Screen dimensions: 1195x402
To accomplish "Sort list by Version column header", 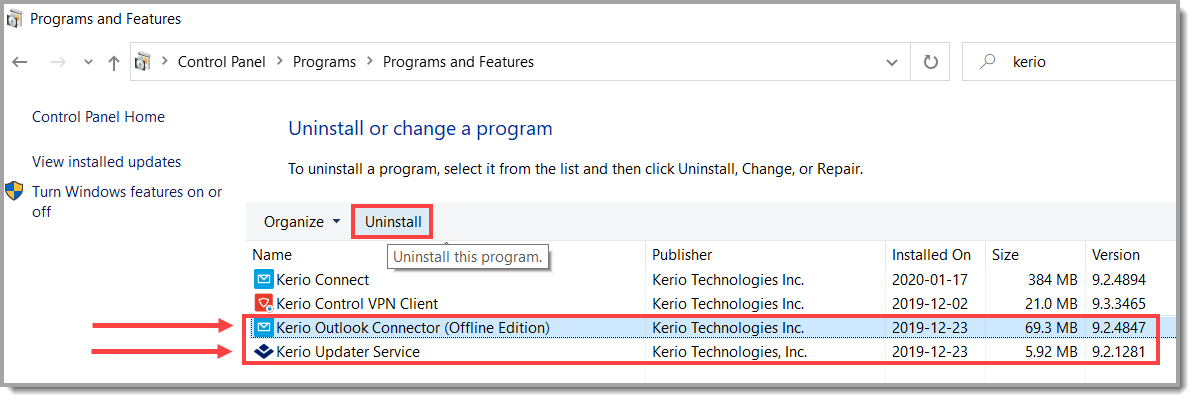I will pos(1116,255).
